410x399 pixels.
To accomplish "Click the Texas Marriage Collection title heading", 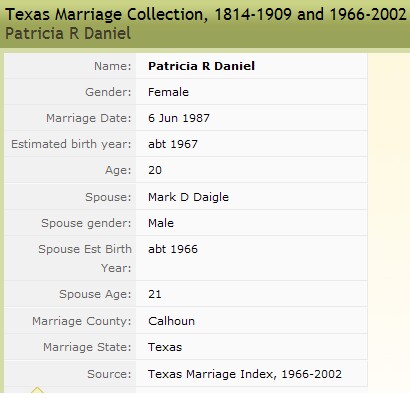I will pyautogui.click(x=206, y=15).
